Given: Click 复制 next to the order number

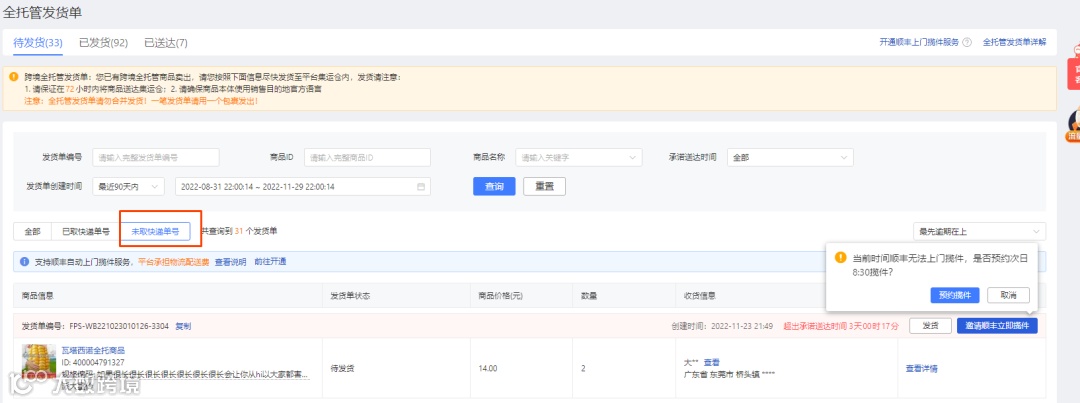Looking at the screenshot, I should point(183,326).
